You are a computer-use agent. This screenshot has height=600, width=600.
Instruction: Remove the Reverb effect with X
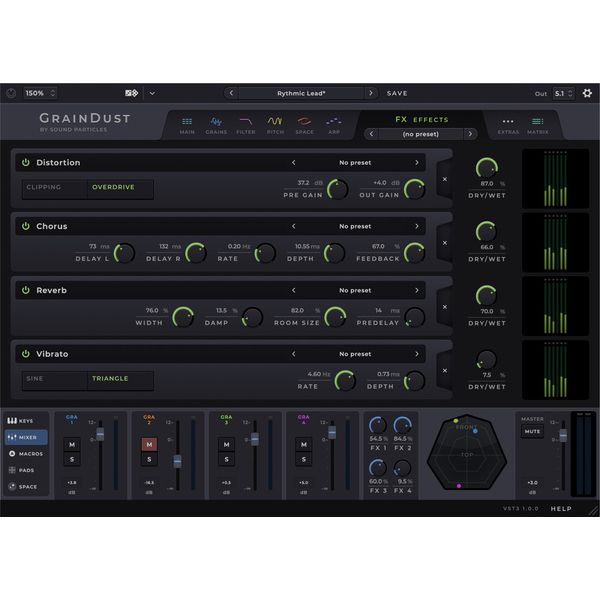[x=445, y=307]
